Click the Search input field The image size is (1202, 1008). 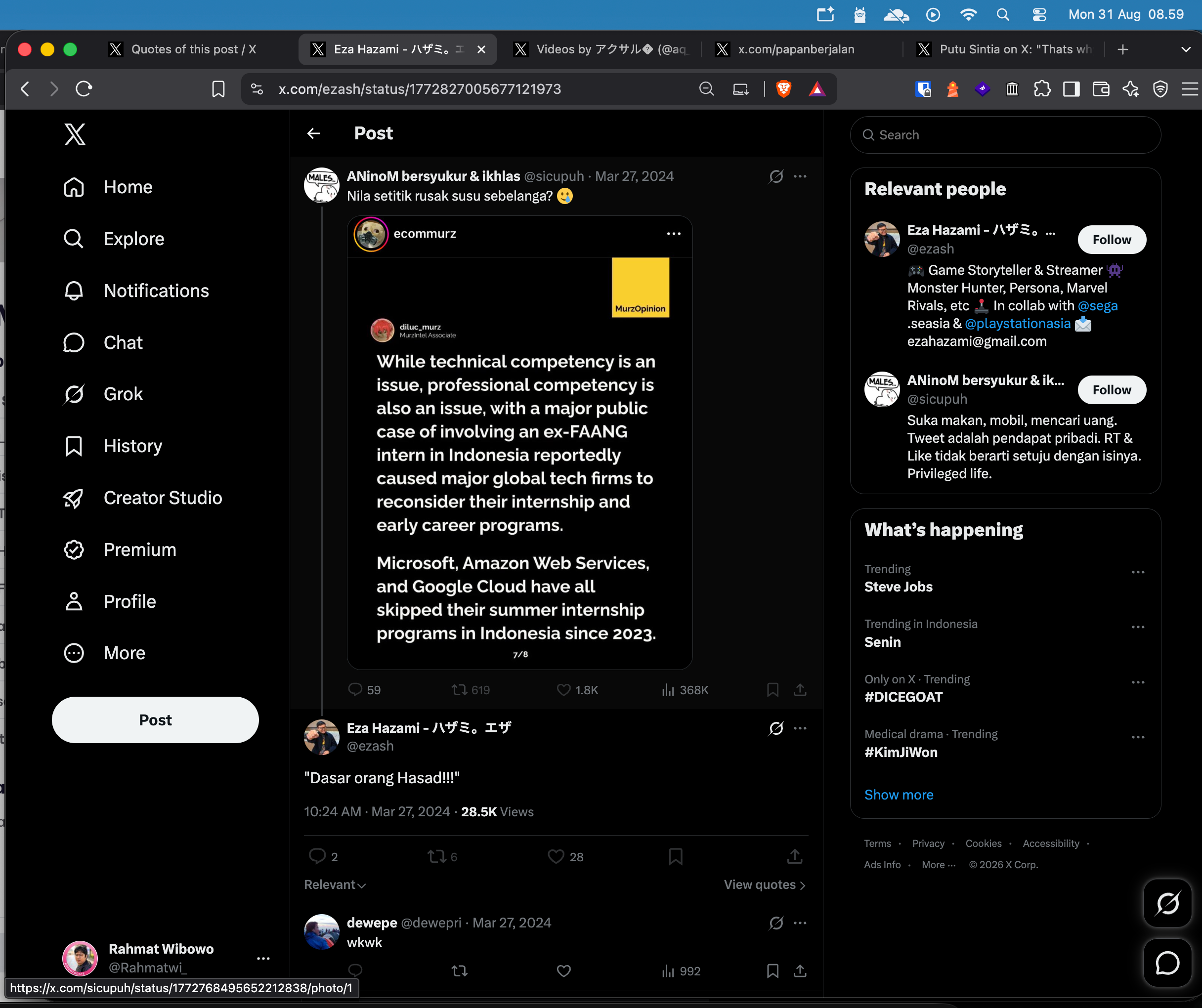tap(1005, 135)
